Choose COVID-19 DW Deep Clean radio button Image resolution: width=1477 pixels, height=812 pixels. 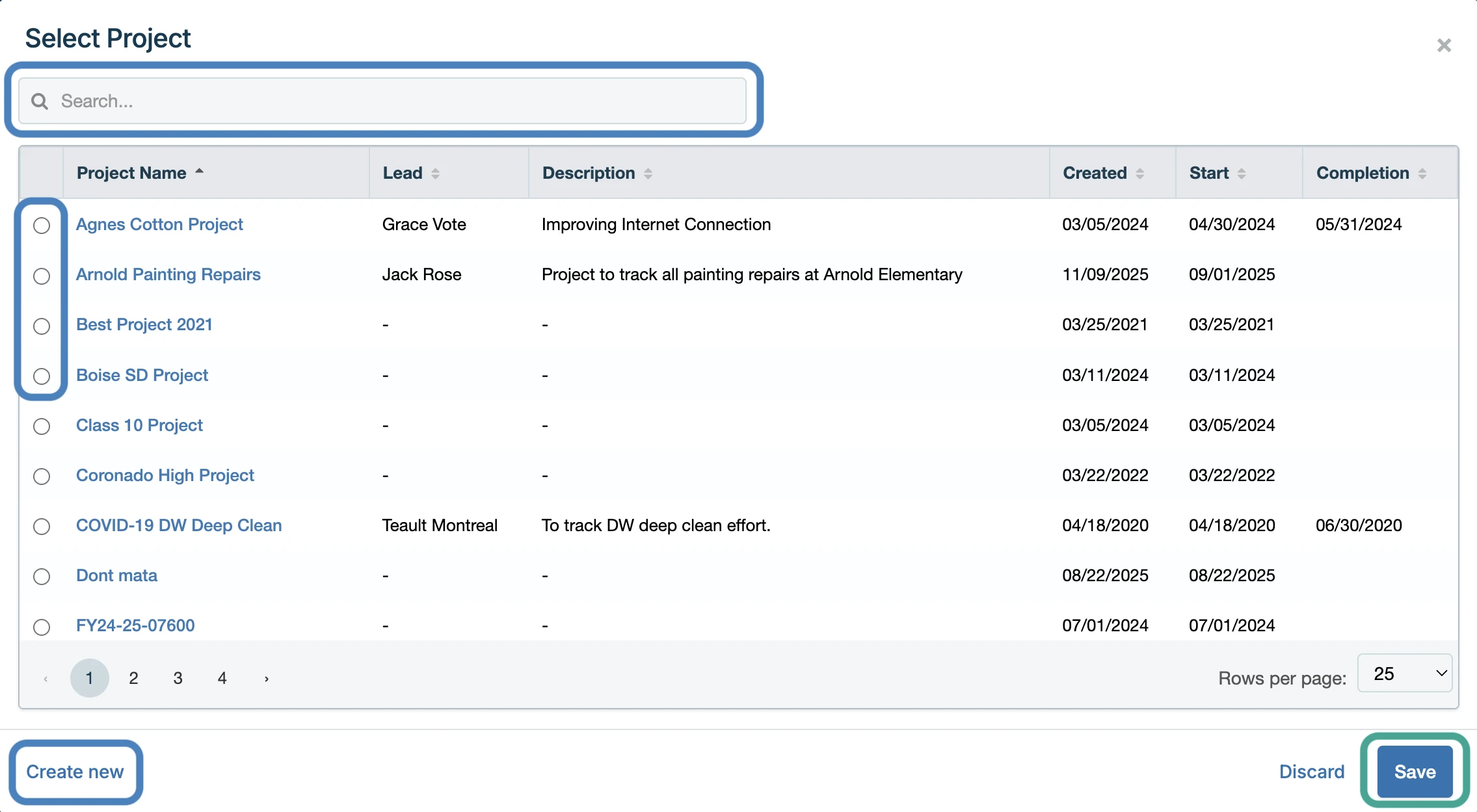pos(42,527)
